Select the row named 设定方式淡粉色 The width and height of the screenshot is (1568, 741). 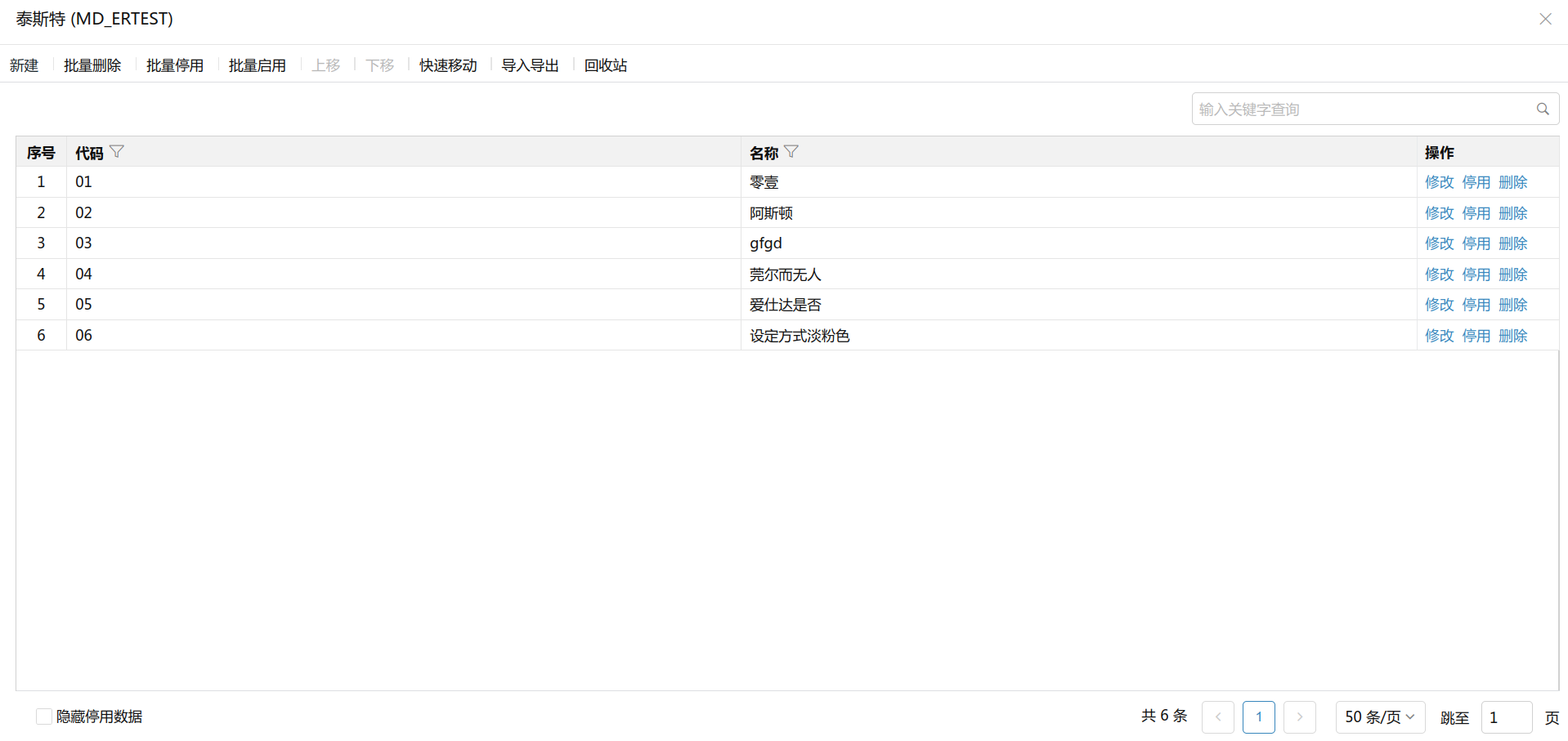[800, 336]
